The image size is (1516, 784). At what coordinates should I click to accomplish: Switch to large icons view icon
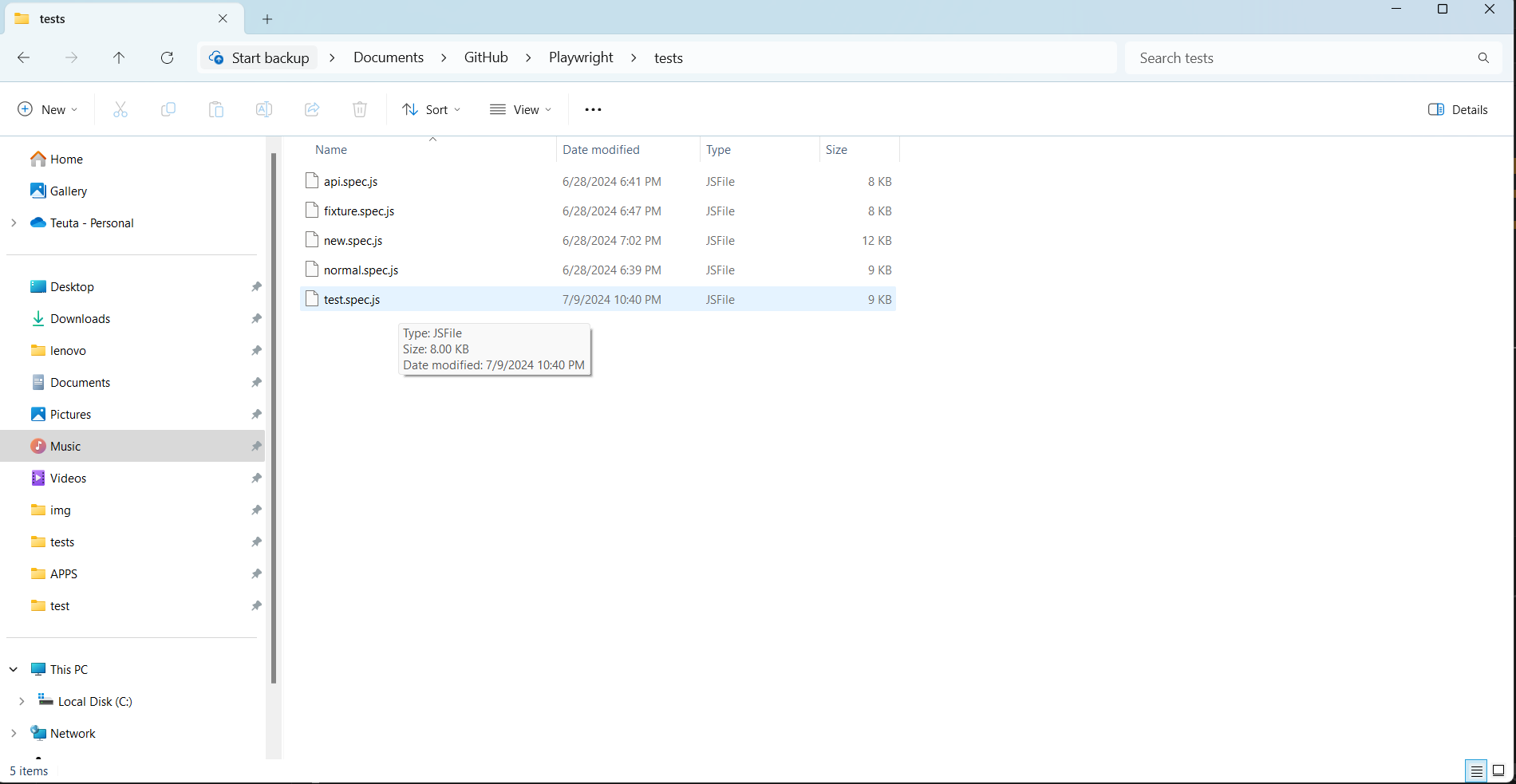[x=1498, y=770]
